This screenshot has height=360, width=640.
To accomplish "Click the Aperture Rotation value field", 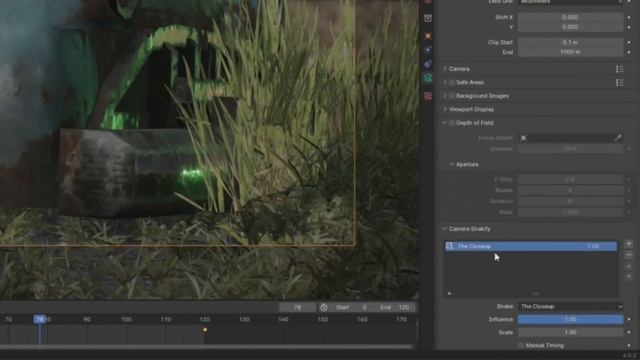I will pos(571,201).
